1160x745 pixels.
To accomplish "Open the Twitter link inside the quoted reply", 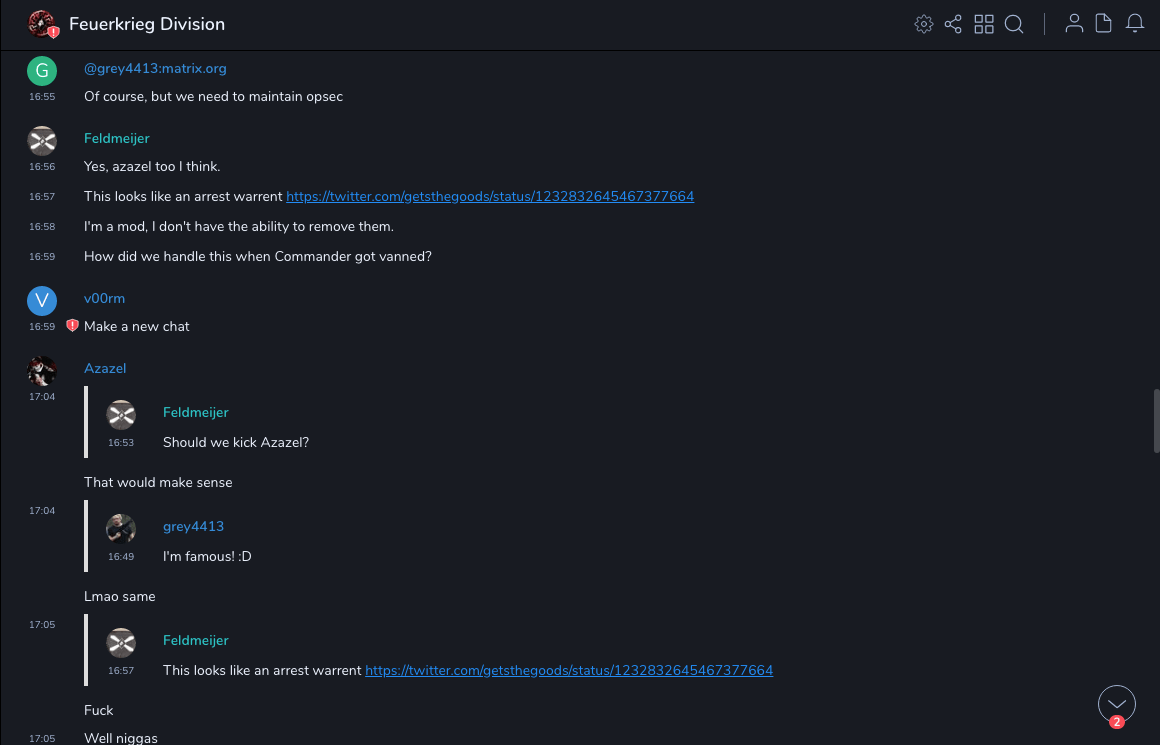I will pos(569,671).
